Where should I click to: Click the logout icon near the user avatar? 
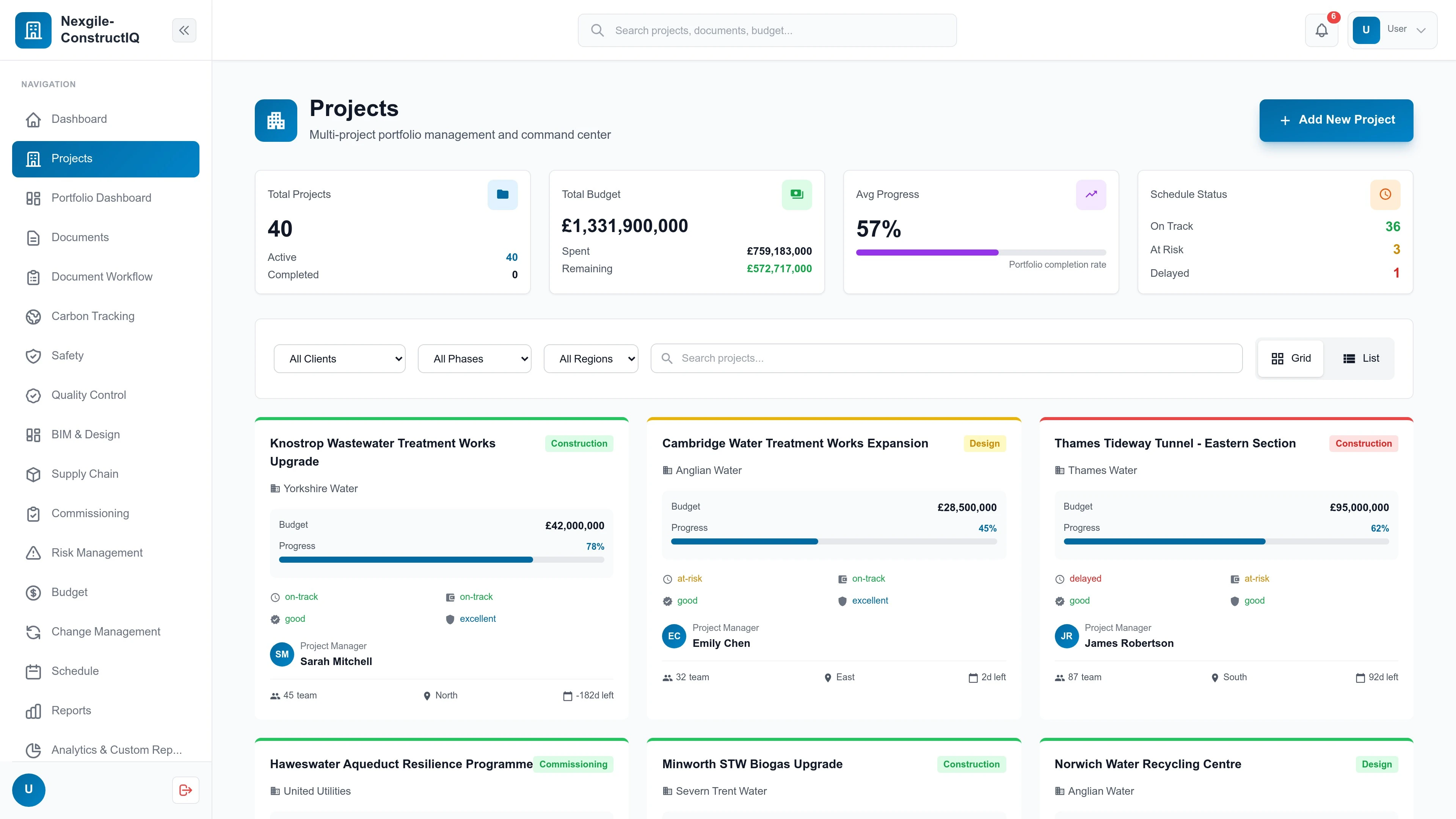pos(185,789)
